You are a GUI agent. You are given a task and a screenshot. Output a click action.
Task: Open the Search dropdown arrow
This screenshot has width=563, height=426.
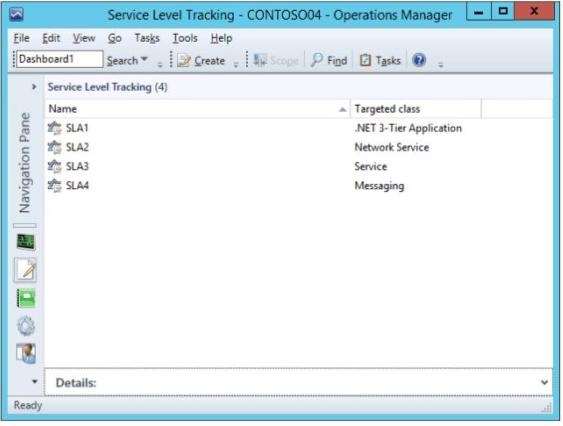pos(144,59)
